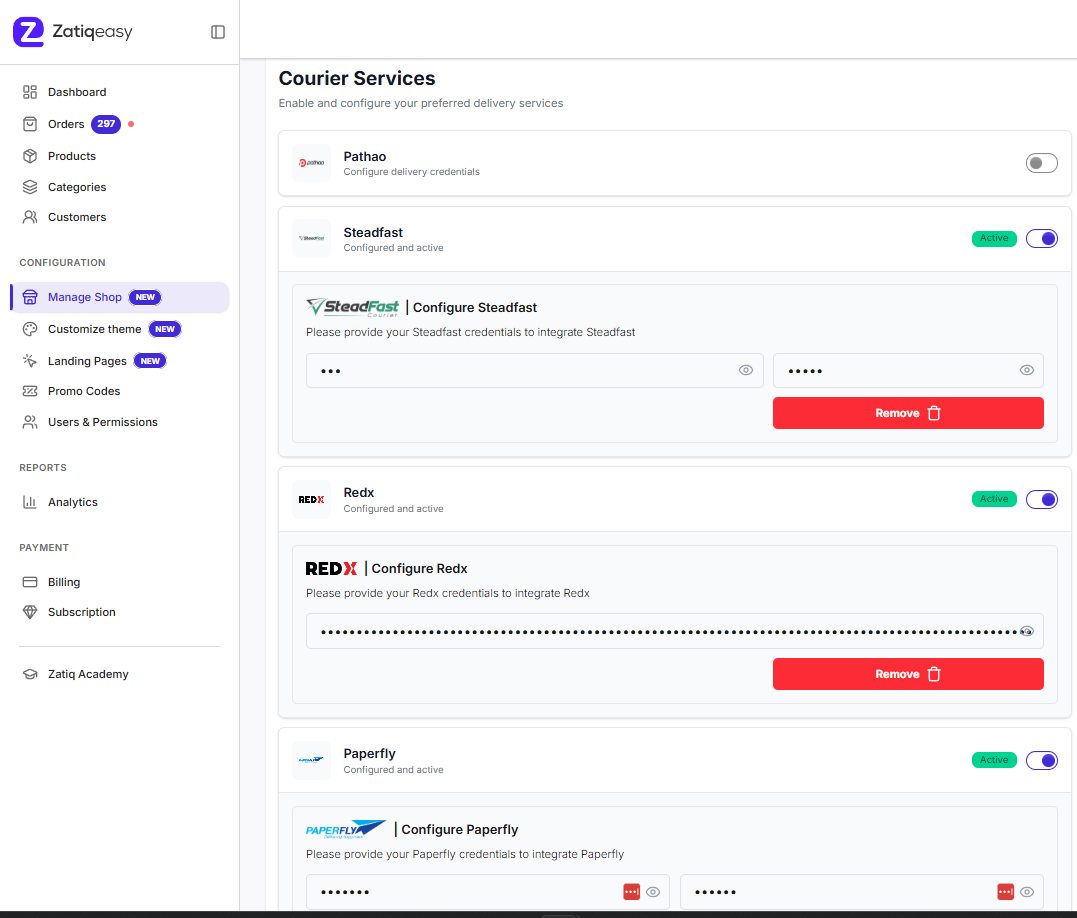The width and height of the screenshot is (1077, 918).
Task: Select the Orders sidebar item
Action: coord(65,124)
